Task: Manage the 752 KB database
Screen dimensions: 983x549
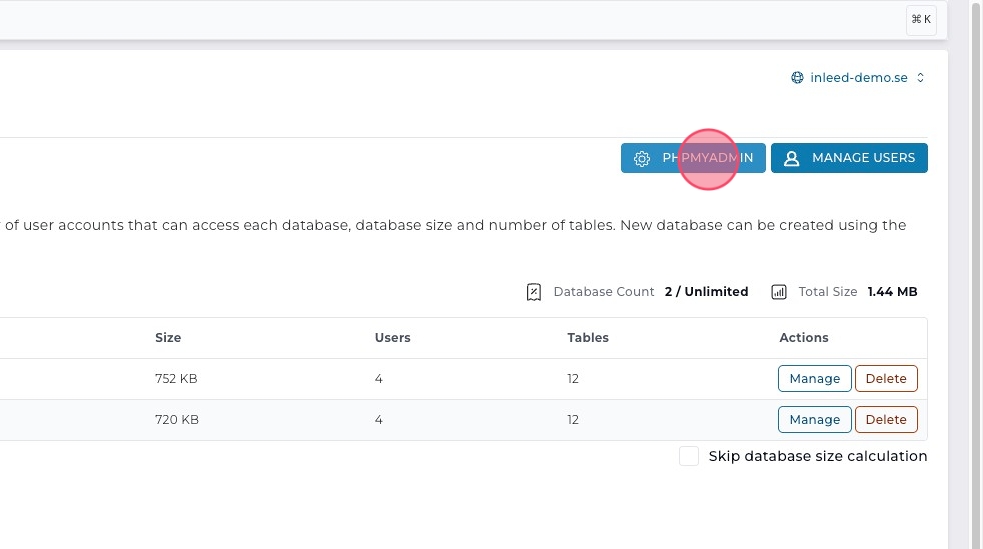Action: (814, 379)
